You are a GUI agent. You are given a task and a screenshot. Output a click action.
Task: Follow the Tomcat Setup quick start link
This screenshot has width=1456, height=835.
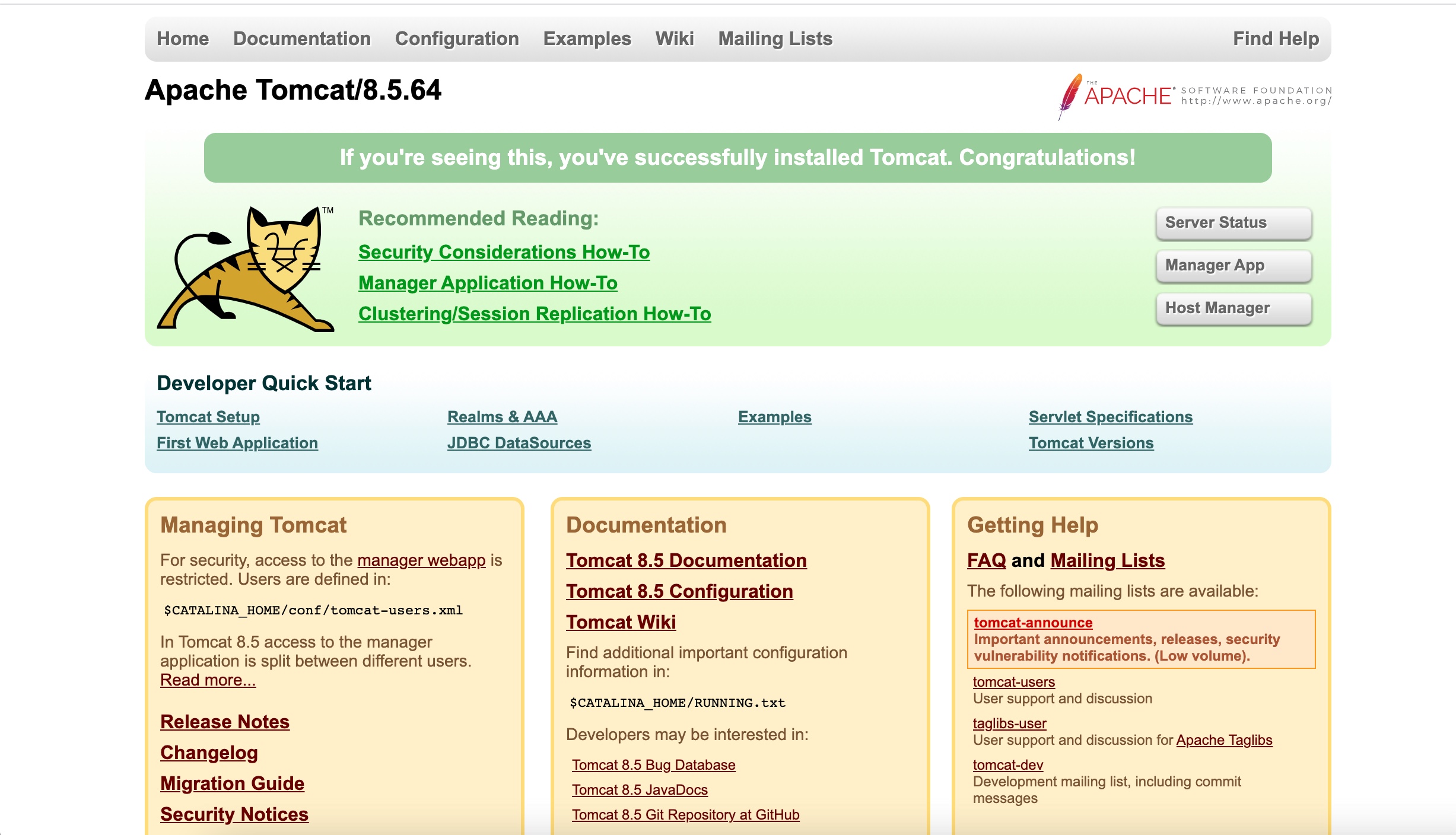(x=208, y=417)
